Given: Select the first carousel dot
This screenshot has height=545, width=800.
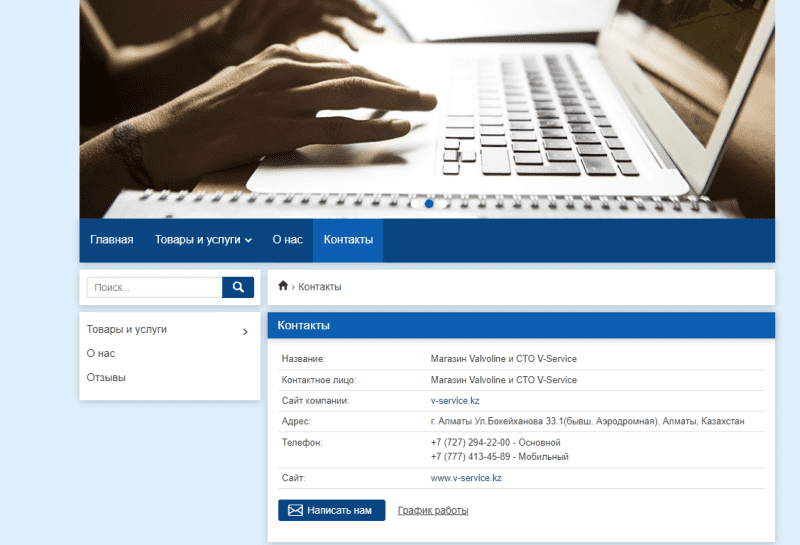Looking at the screenshot, I should 415,204.
